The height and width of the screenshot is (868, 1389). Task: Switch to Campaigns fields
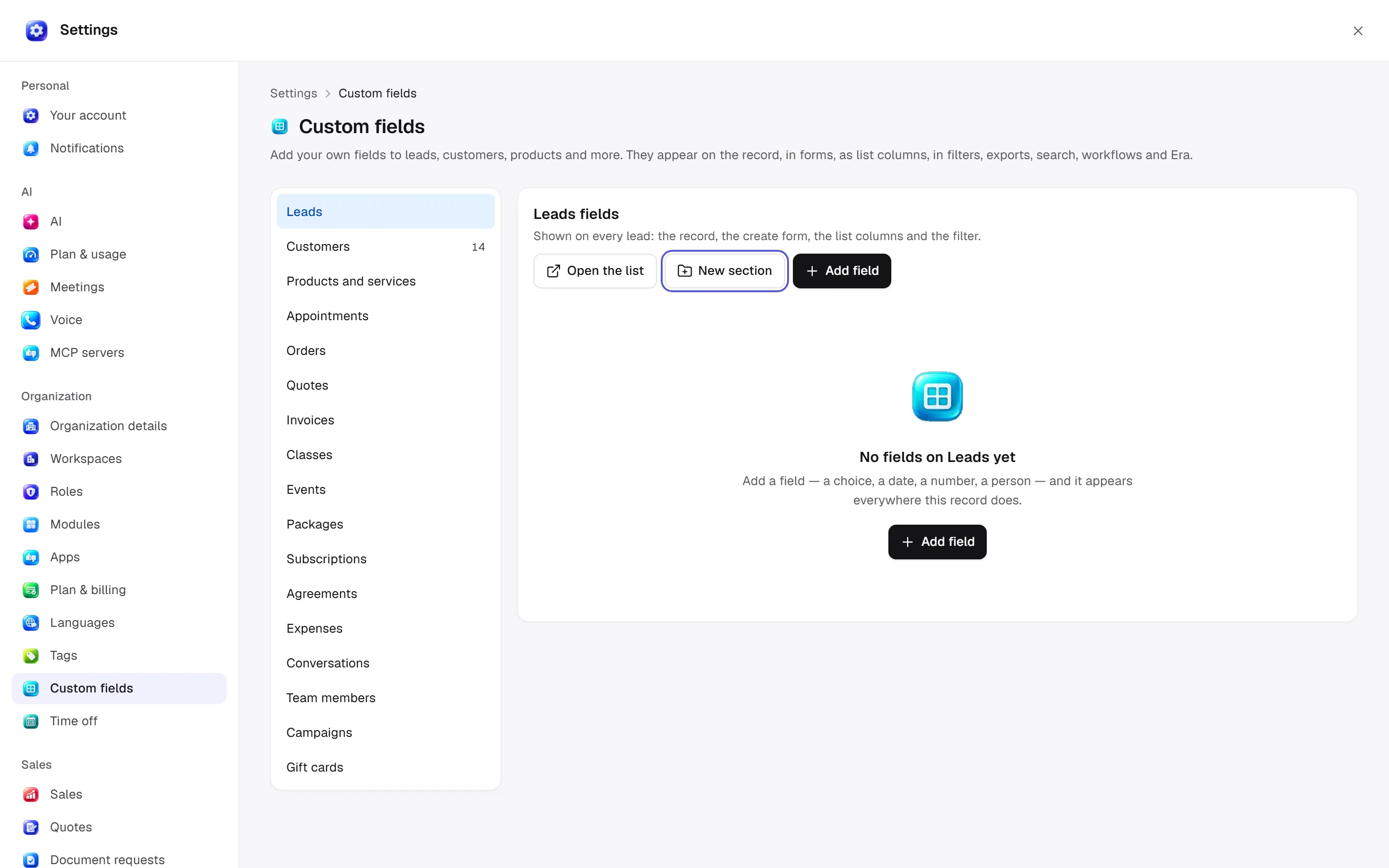tap(386, 732)
